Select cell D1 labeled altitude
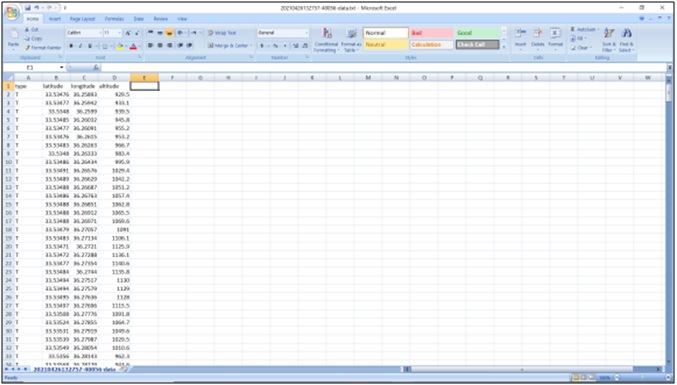This screenshot has width=677, height=385. tap(115, 86)
